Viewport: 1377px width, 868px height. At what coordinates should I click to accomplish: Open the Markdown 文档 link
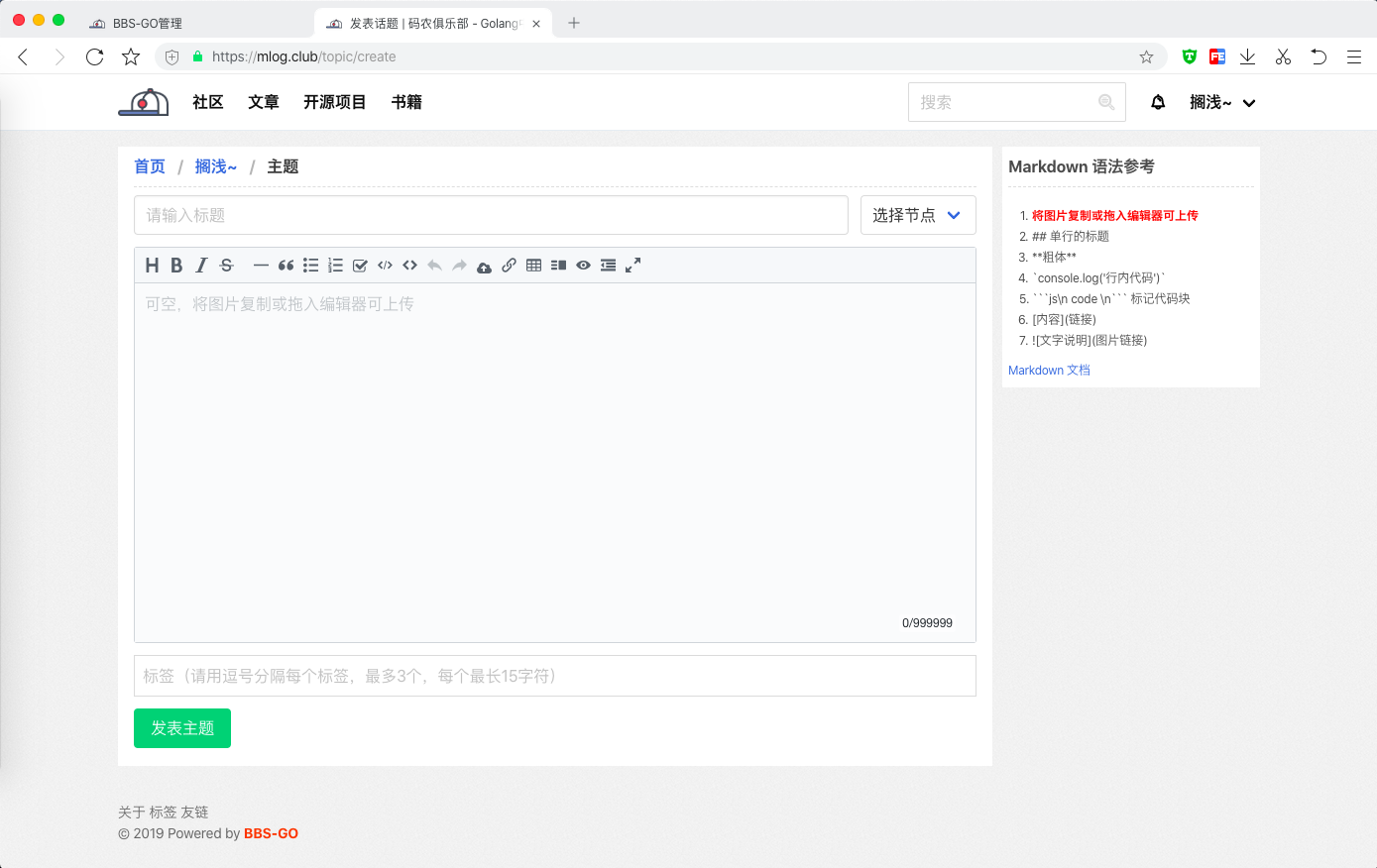pos(1049,370)
